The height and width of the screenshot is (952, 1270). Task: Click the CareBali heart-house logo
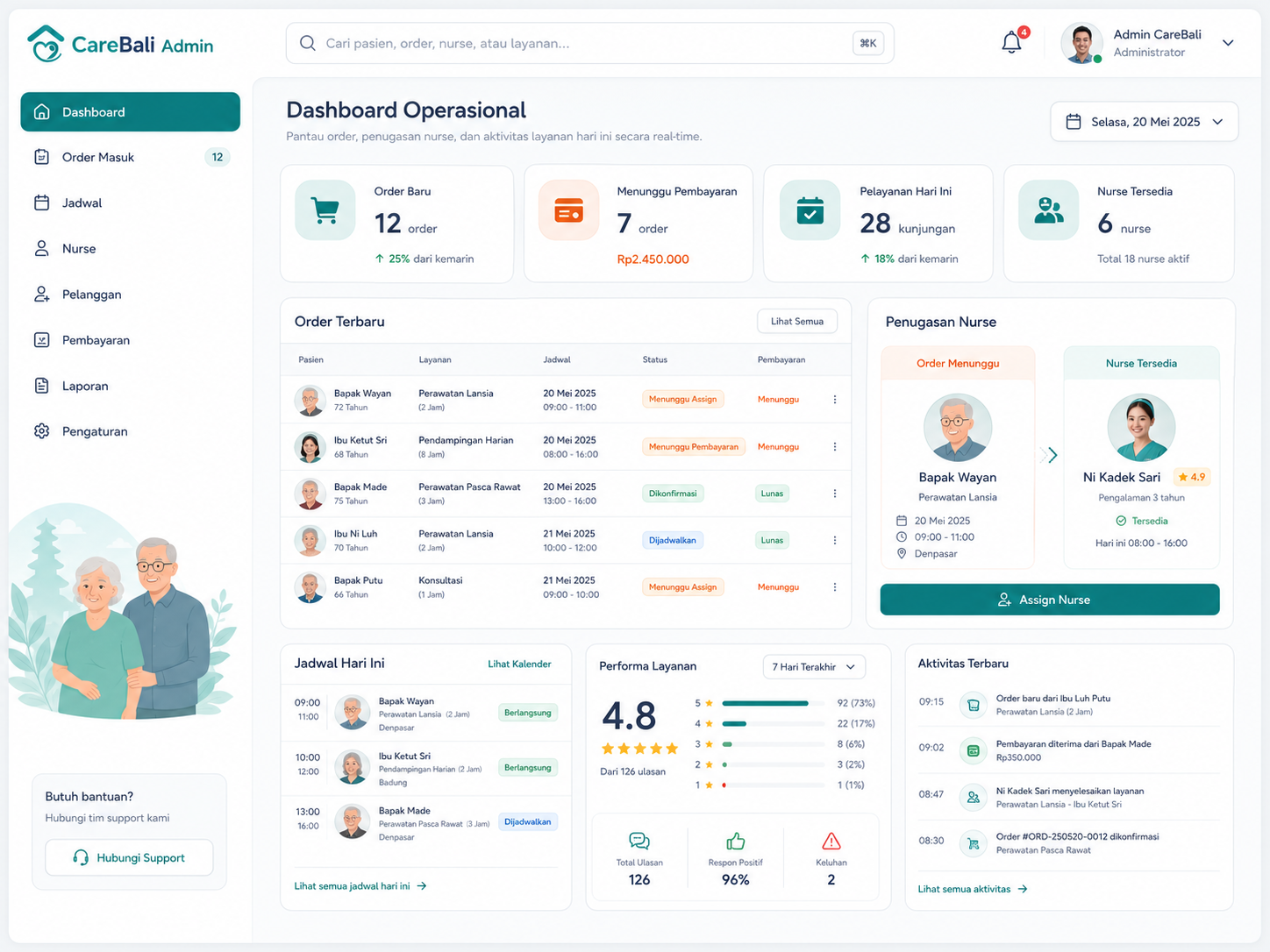click(x=46, y=43)
